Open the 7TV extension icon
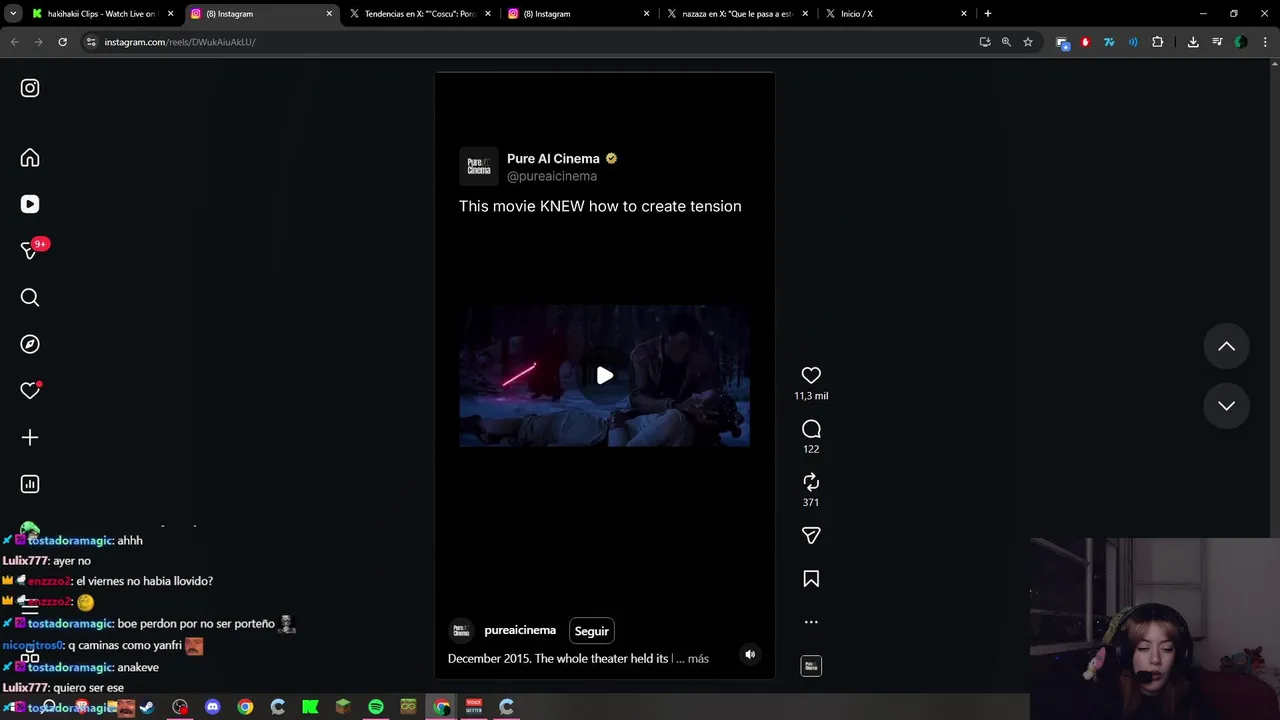Image resolution: width=1280 pixels, height=720 pixels. point(1109,42)
